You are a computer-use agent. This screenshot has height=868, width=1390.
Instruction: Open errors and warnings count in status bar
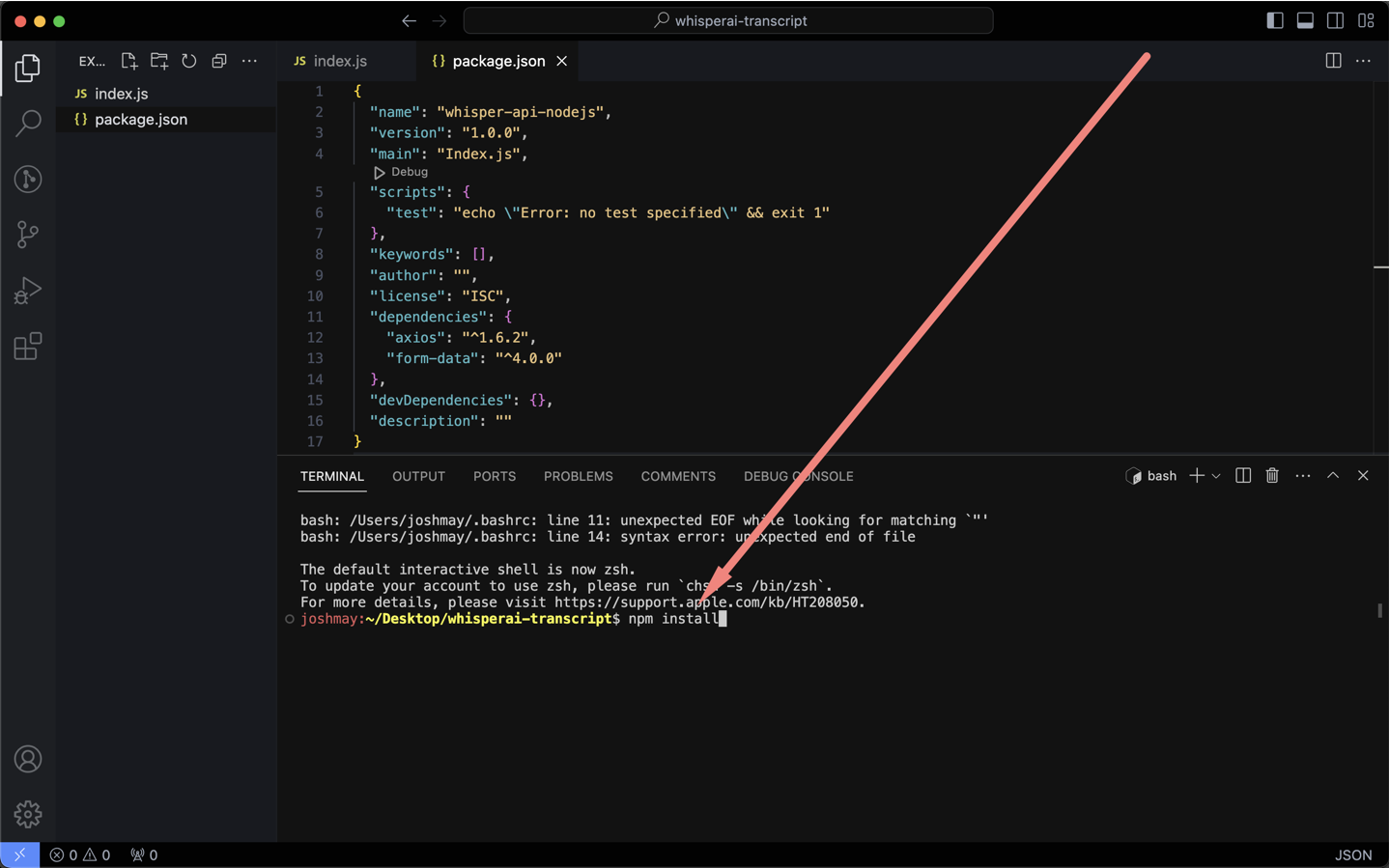pyautogui.click(x=80, y=855)
